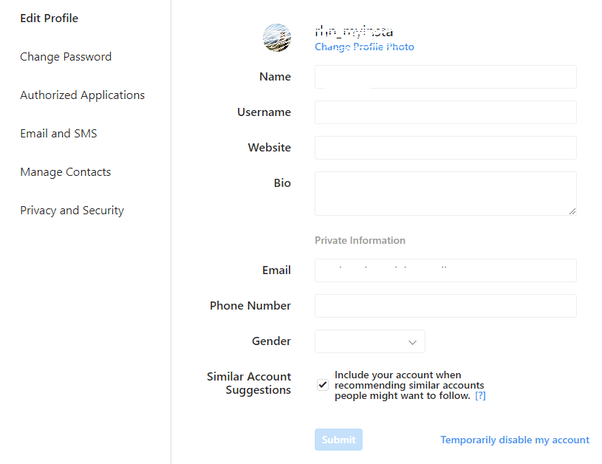Open the Gender dropdown
Viewport: 602px width, 464px height.
pos(369,342)
